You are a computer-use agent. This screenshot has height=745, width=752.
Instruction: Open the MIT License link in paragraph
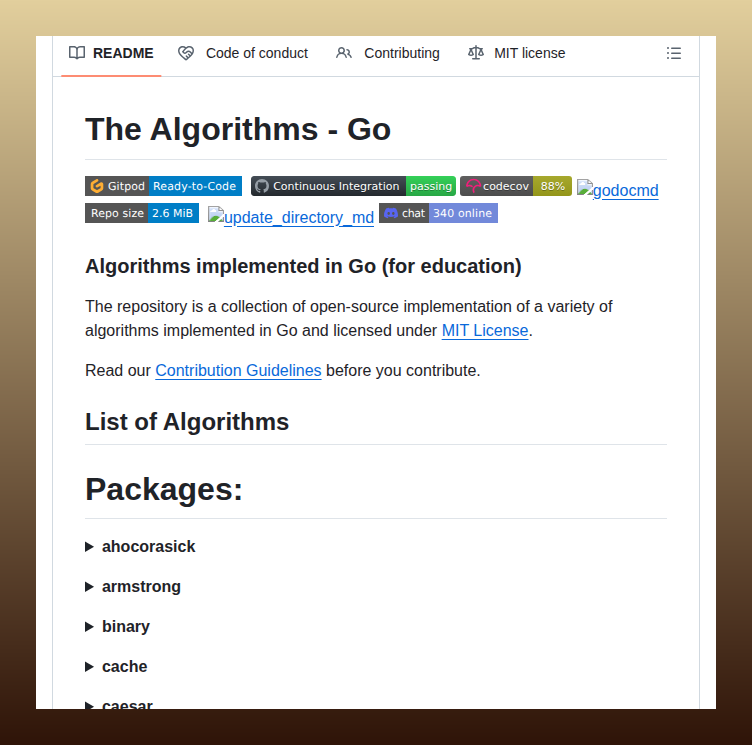(x=485, y=331)
